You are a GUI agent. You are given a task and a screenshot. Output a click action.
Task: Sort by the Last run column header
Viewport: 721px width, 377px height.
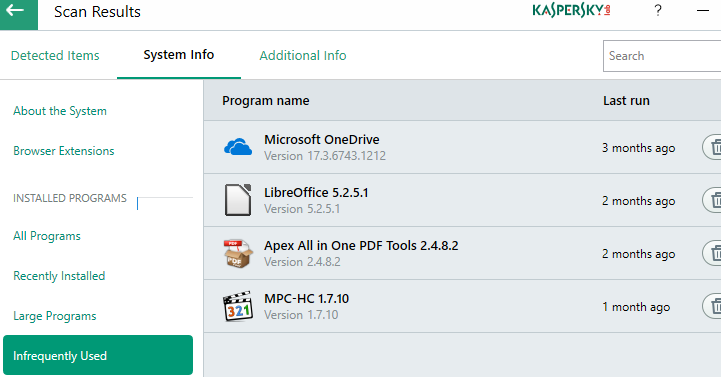click(x=626, y=101)
